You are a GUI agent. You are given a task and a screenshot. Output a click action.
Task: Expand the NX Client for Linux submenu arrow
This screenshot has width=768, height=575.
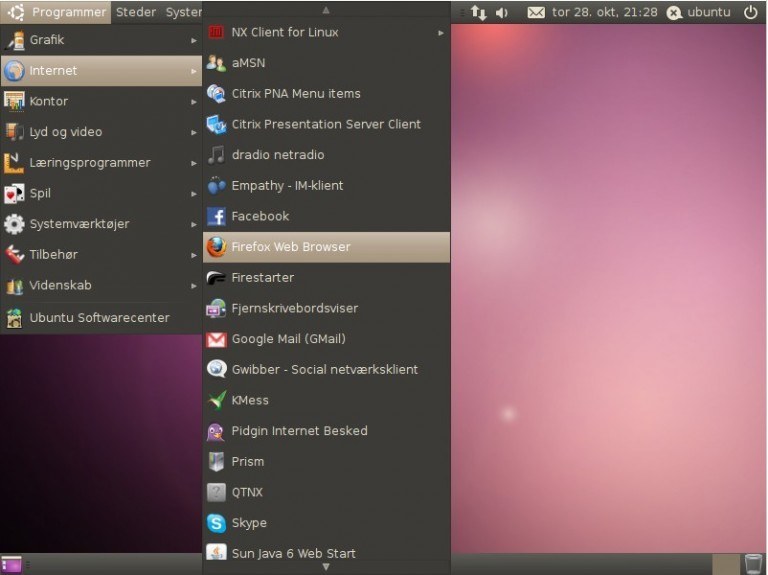pos(441,33)
